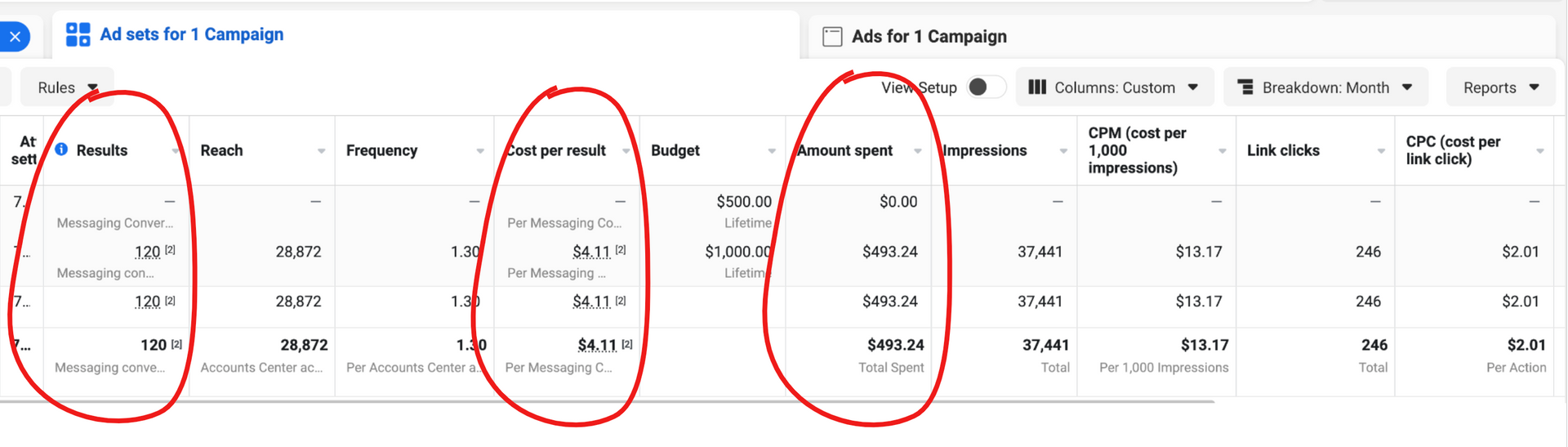
Task: Expand the Frequency column header arrow
Action: pos(480,151)
